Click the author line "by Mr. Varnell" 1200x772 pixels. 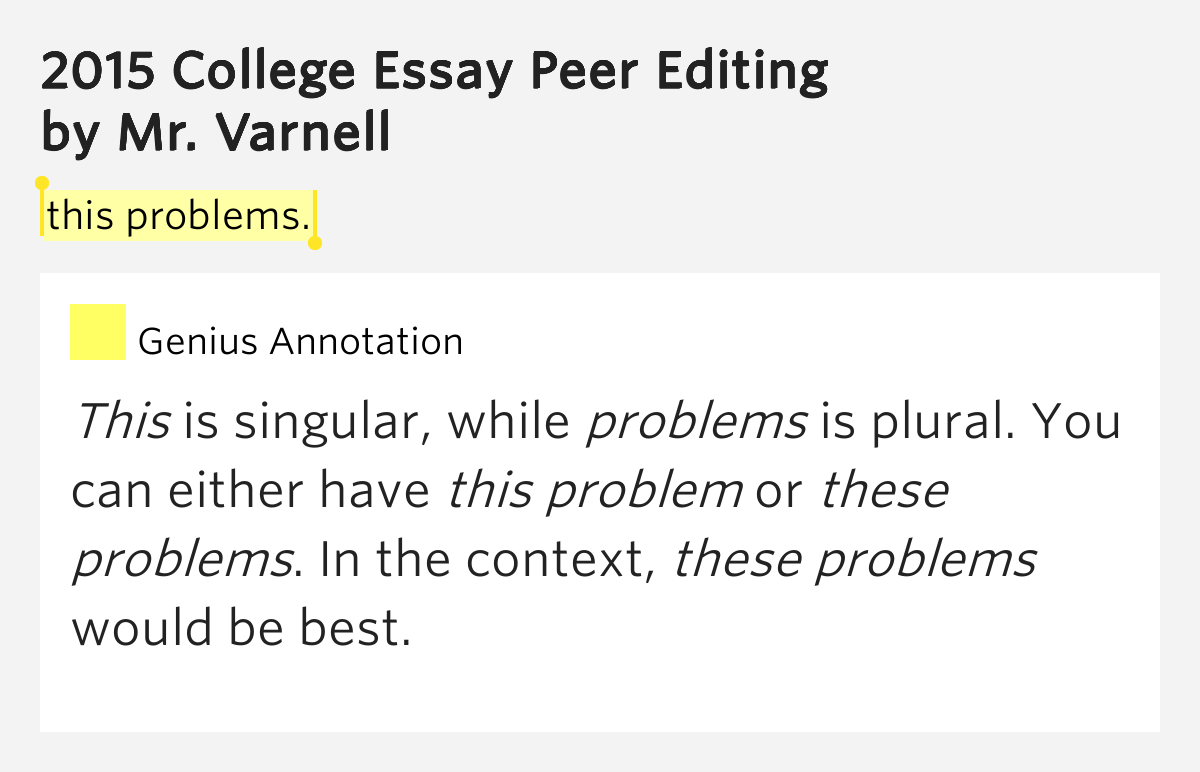[x=216, y=133]
